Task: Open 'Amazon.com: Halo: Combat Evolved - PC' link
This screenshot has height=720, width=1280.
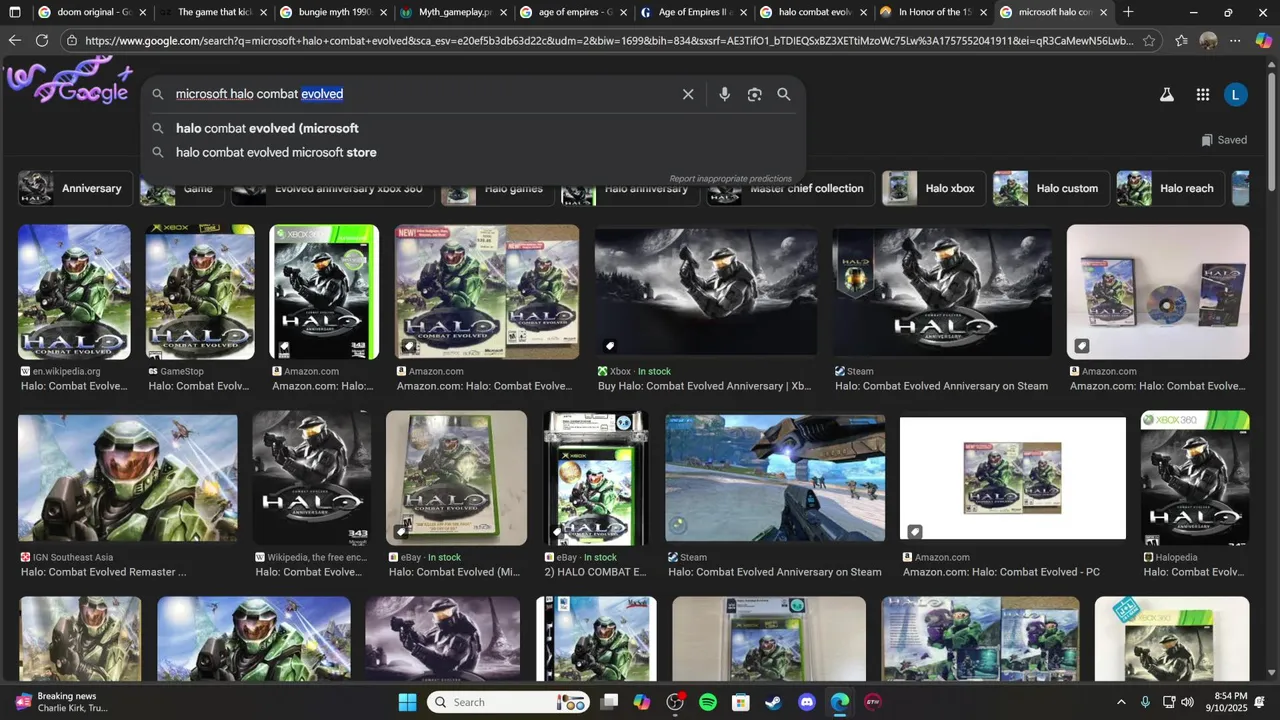Action: pos(1001,572)
